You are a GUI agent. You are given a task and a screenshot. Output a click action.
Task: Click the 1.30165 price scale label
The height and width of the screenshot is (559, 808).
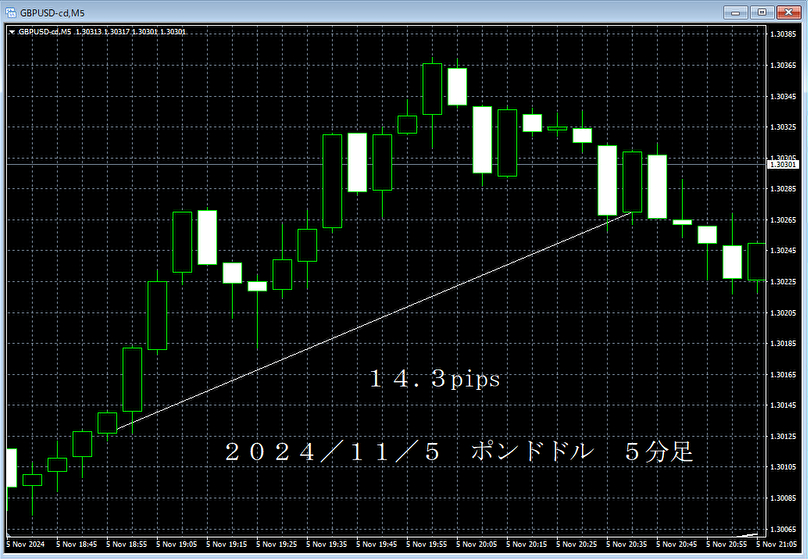783,375
